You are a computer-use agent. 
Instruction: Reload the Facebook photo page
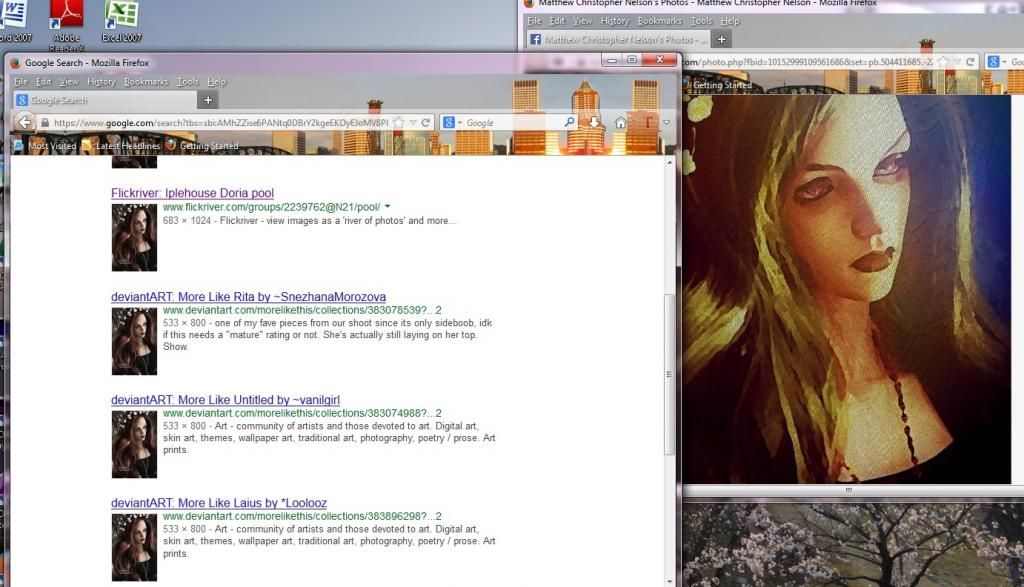point(970,62)
